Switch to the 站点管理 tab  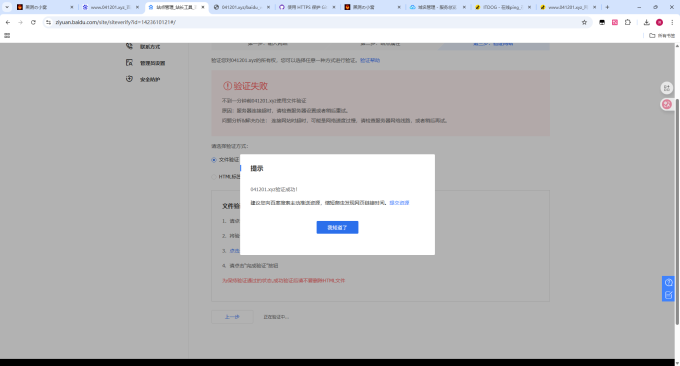(x=176, y=7)
